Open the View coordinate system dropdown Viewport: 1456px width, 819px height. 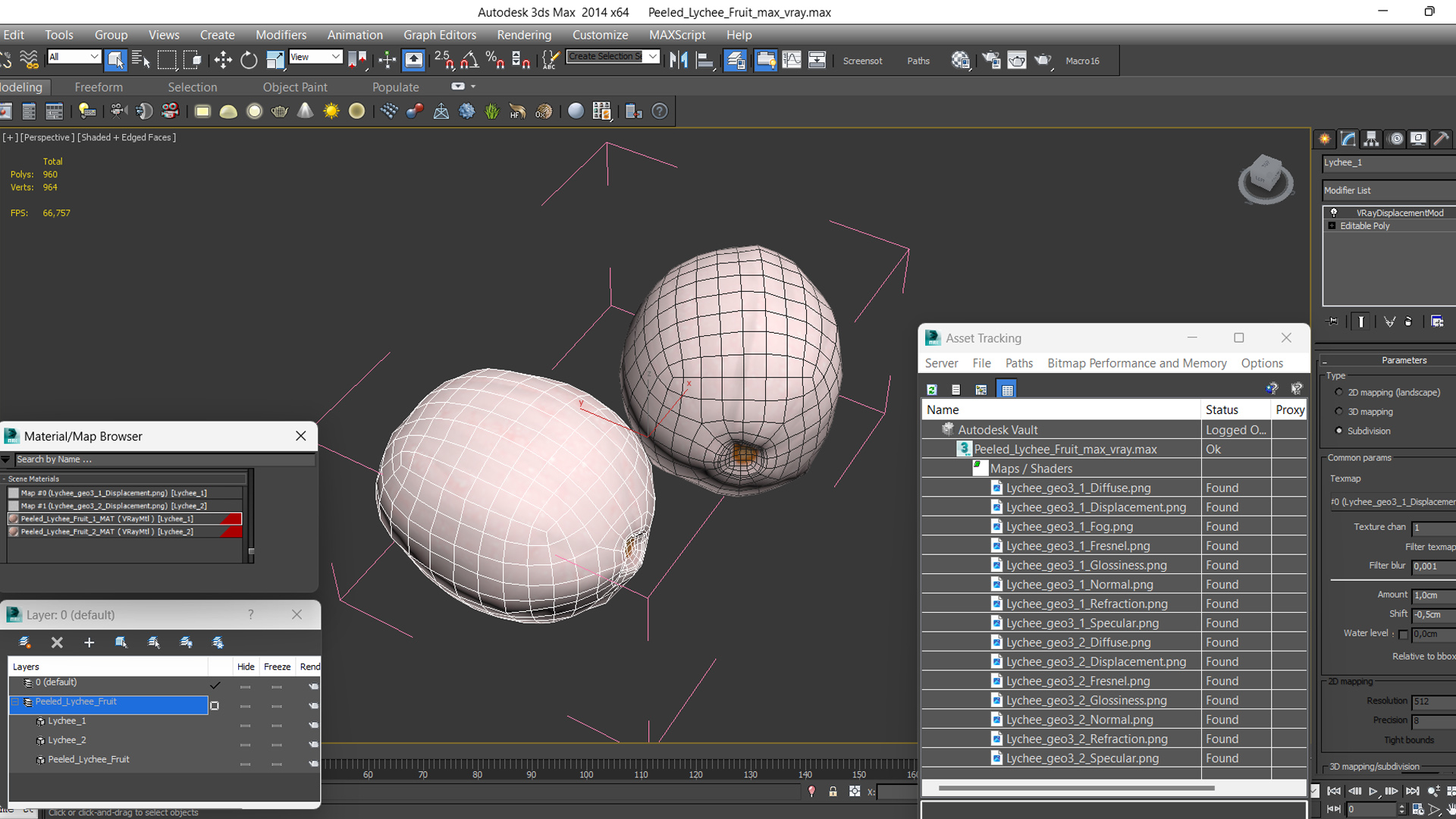(x=315, y=57)
